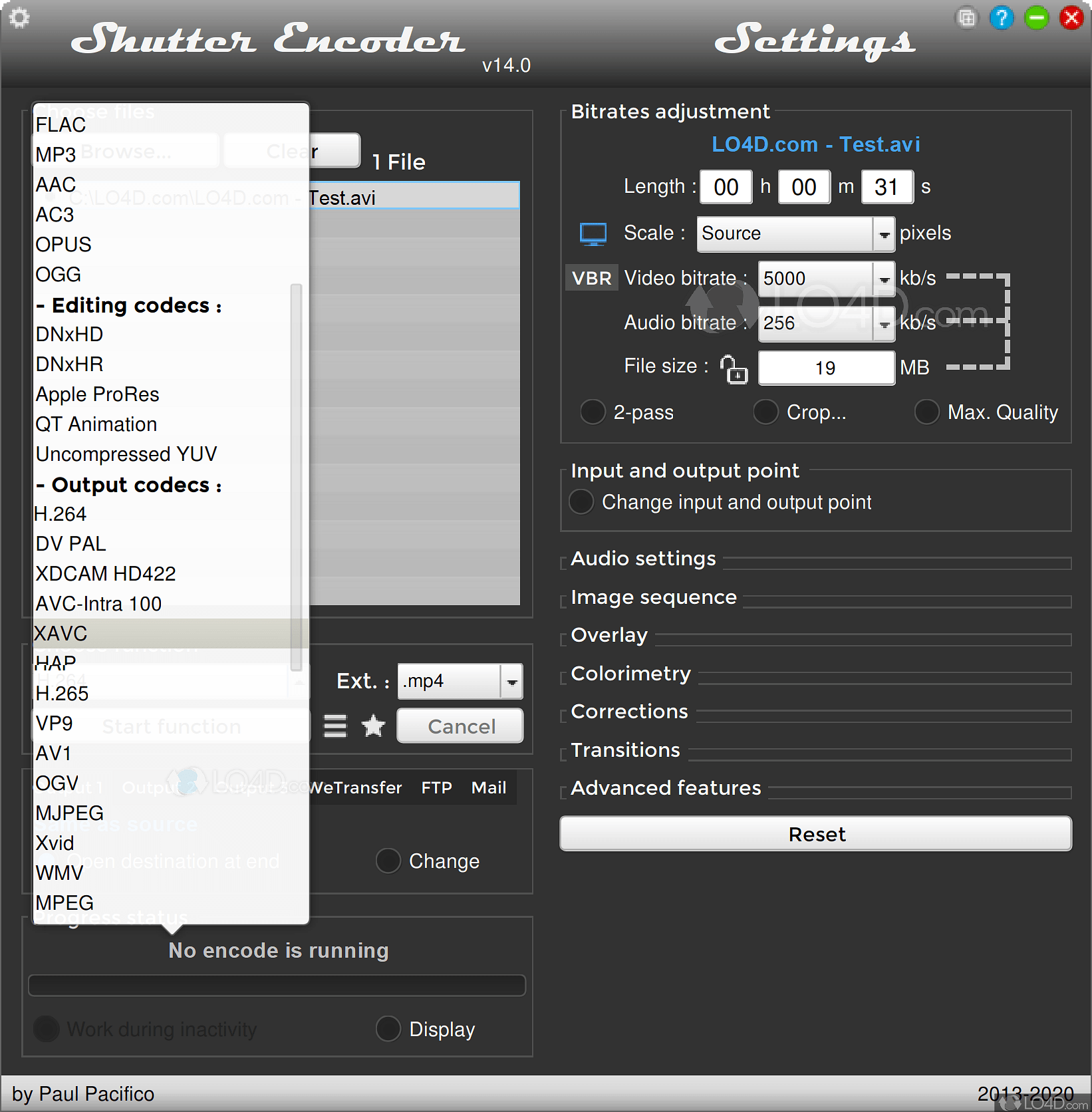Click the Reset button
This screenshot has width=1092, height=1112.
[x=816, y=834]
